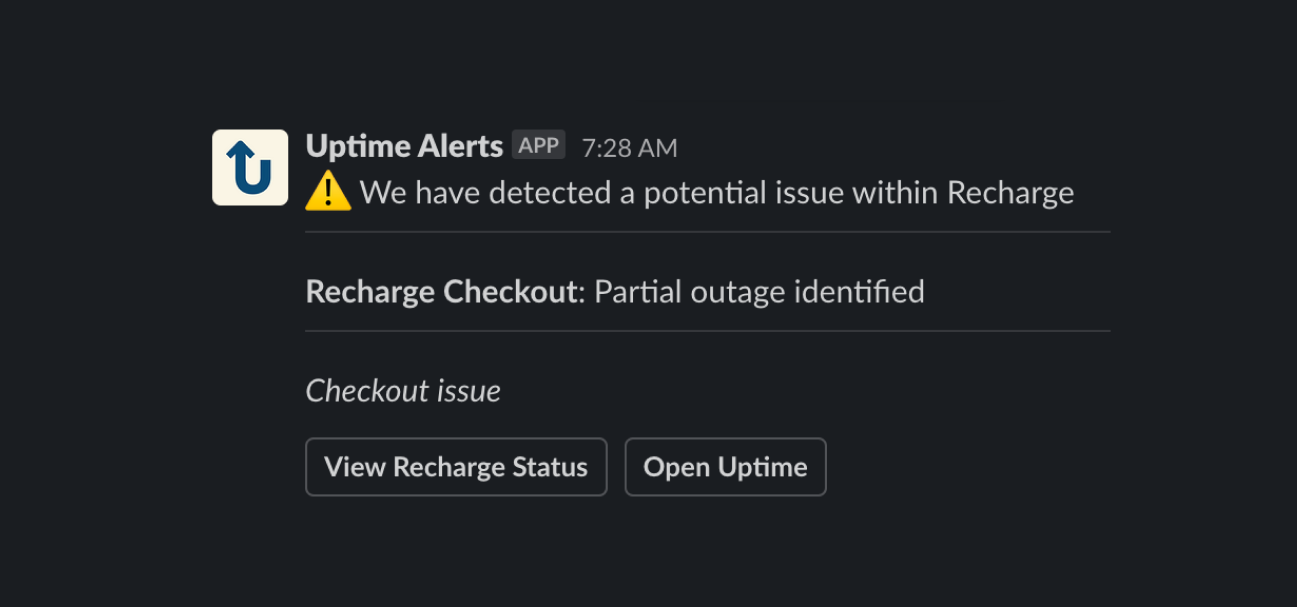
Task: Select the bold Recharge Checkout label
Action: pyautogui.click(x=441, y=292)
